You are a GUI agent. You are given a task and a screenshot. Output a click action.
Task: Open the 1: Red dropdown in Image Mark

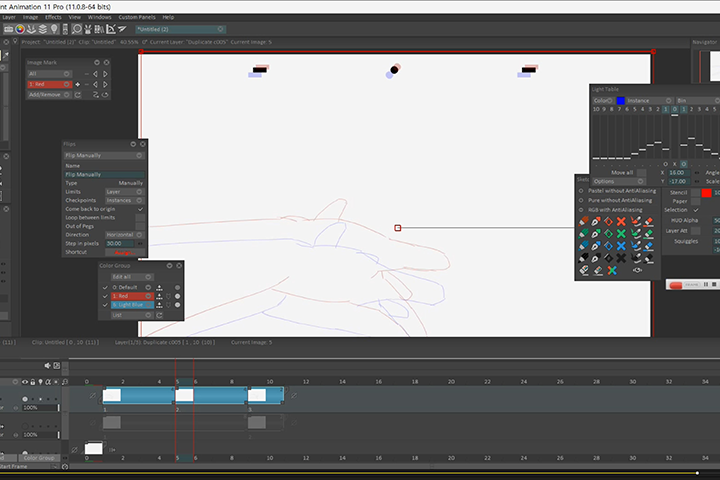49,85
